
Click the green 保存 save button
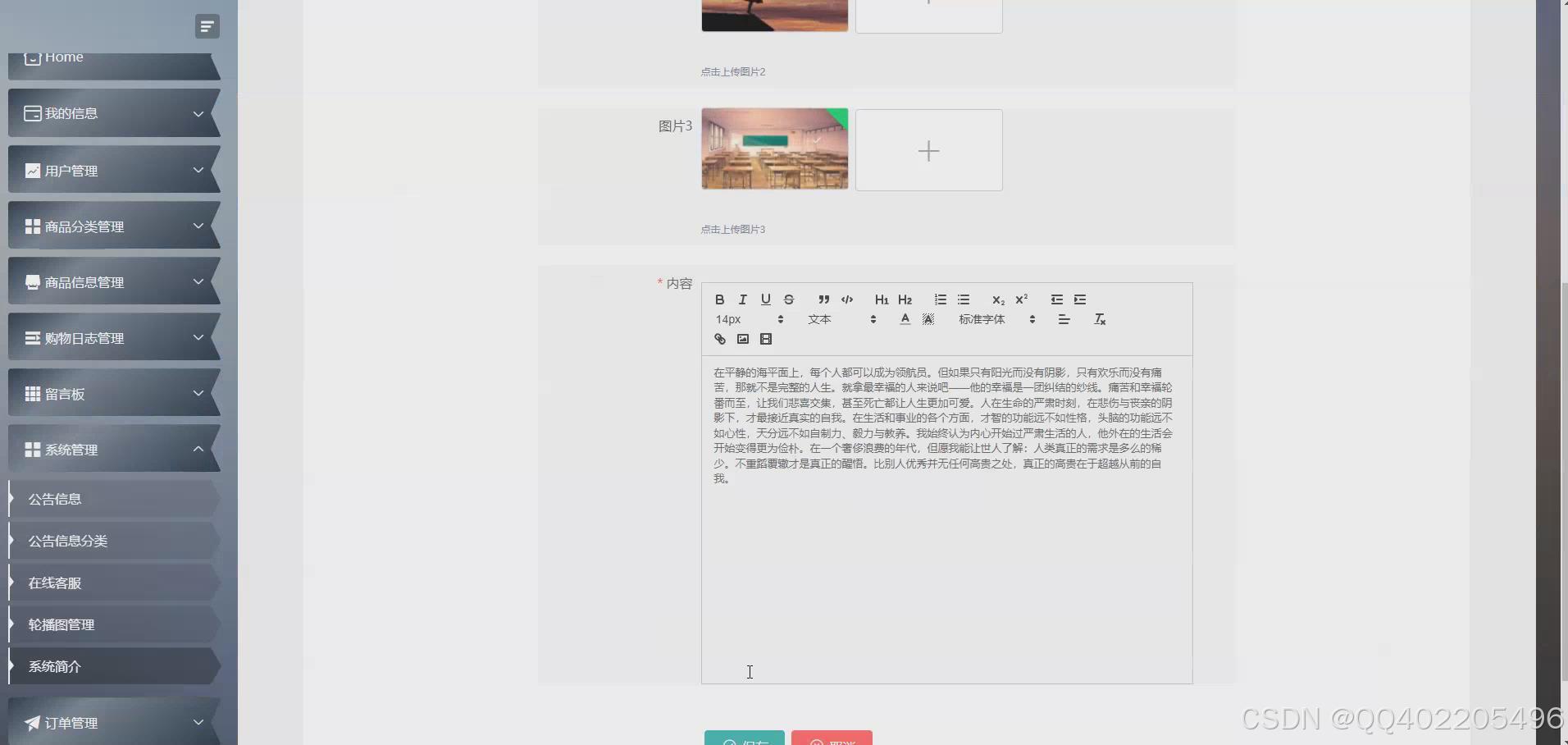[x=745, y=739]
